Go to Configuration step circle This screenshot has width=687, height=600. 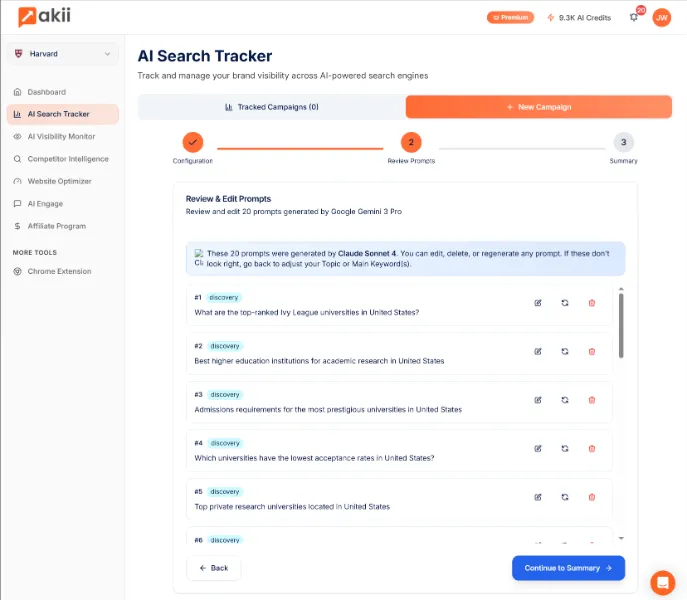(193, 142)
